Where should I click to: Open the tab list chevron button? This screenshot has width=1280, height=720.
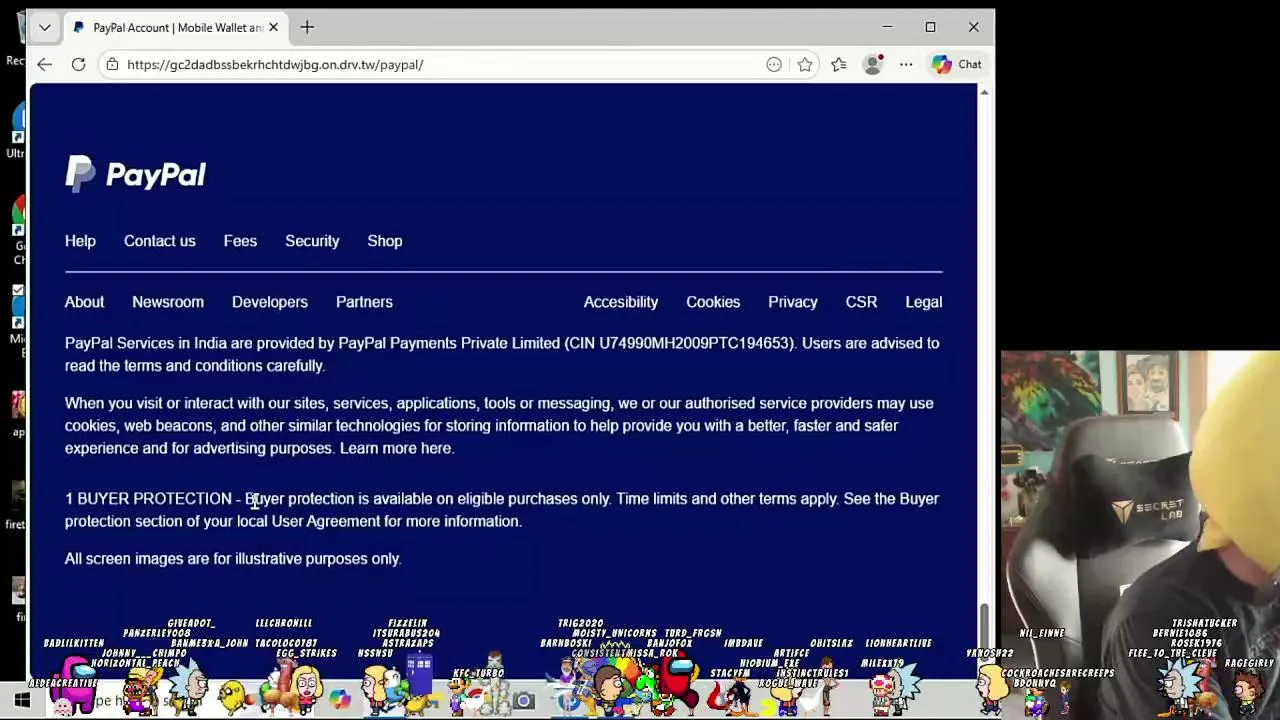pos(44,28)
